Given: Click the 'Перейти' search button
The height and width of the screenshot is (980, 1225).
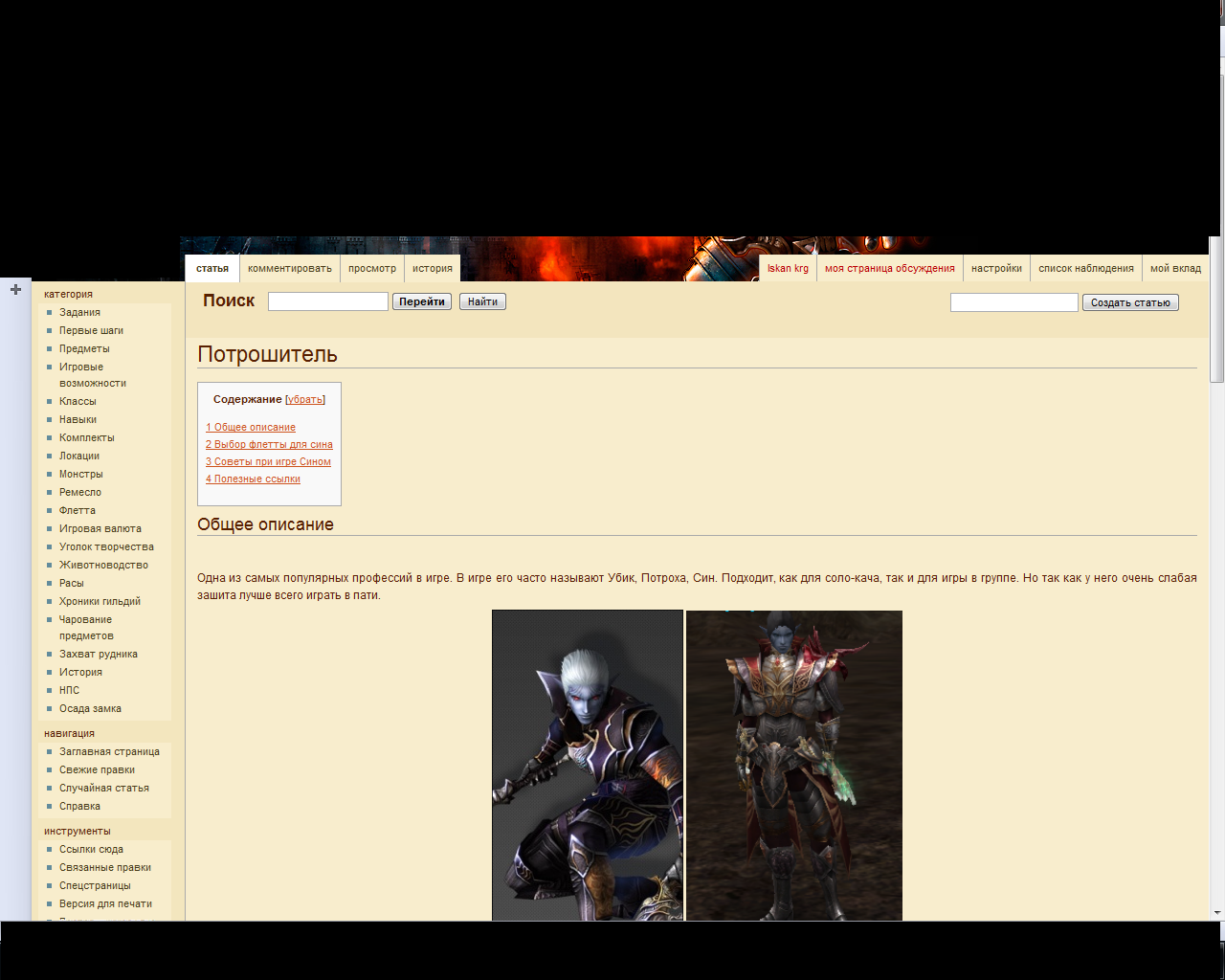Looking at the screenshot, I should click(x=422, y=301).
